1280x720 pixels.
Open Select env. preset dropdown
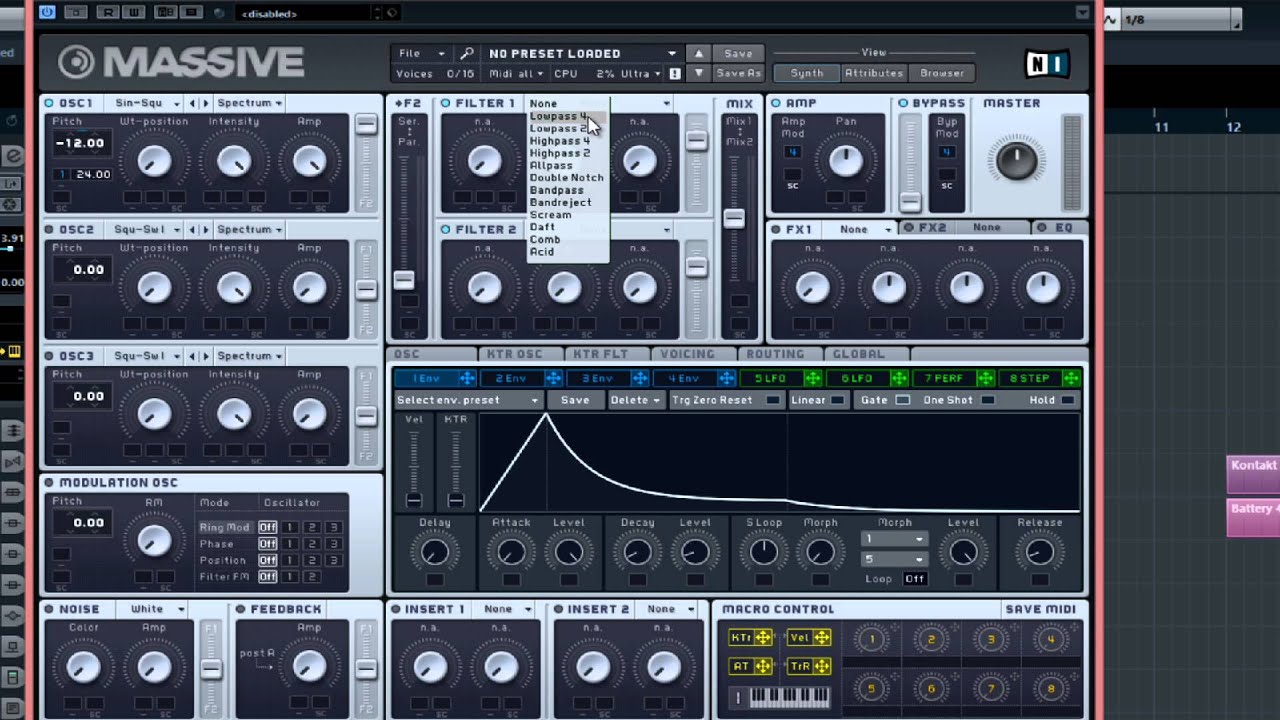(468, 400)
